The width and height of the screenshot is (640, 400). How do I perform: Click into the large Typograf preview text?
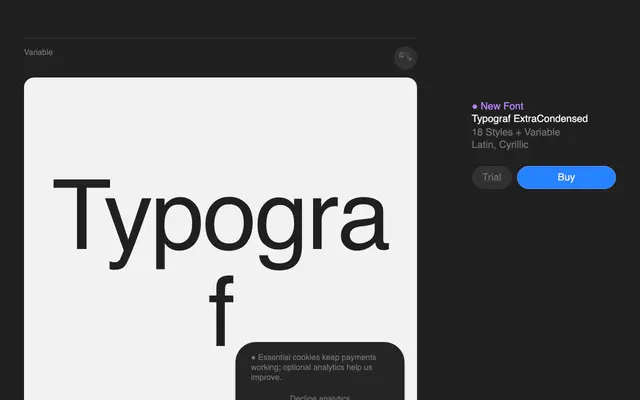click(x=221, y=261)
